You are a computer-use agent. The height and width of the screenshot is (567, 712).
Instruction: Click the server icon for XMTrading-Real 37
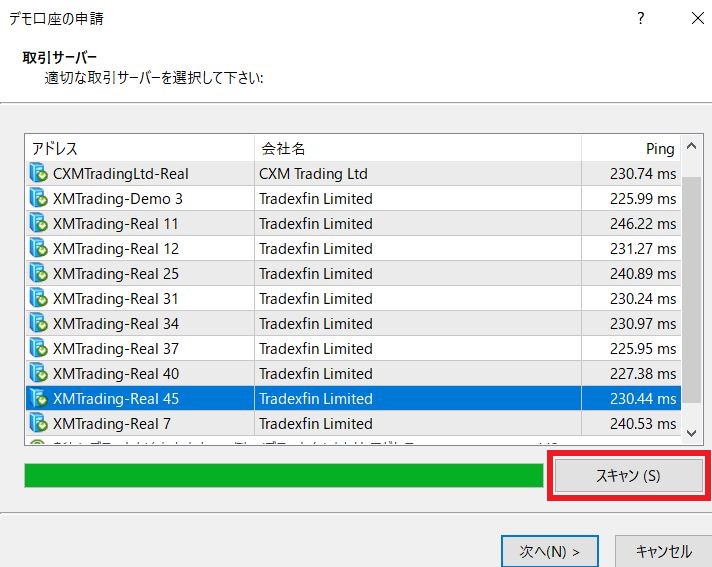pos(39,349)
